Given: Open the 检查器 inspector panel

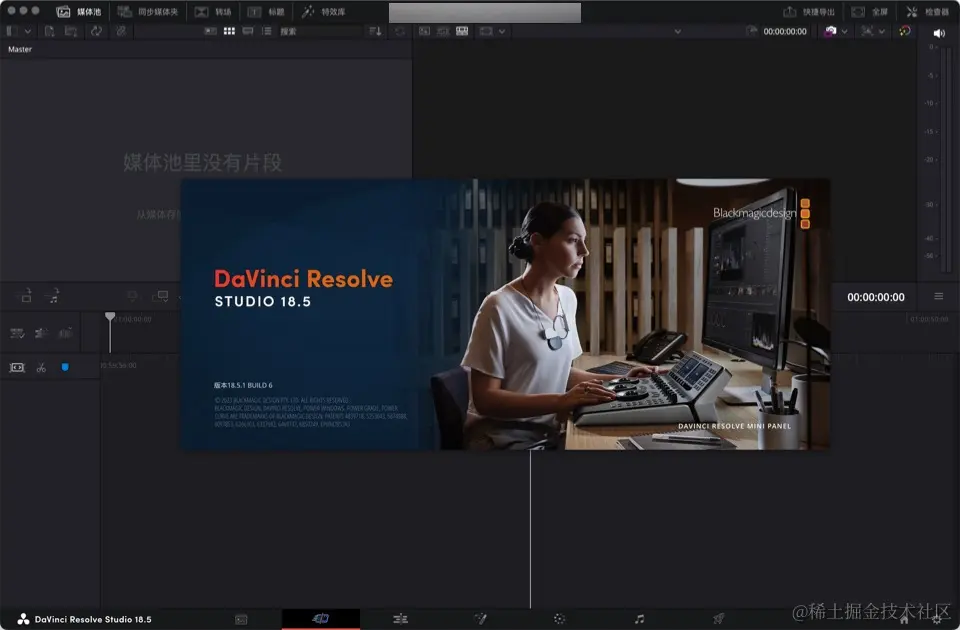Looking at the screenshot, I should (928, 12).
